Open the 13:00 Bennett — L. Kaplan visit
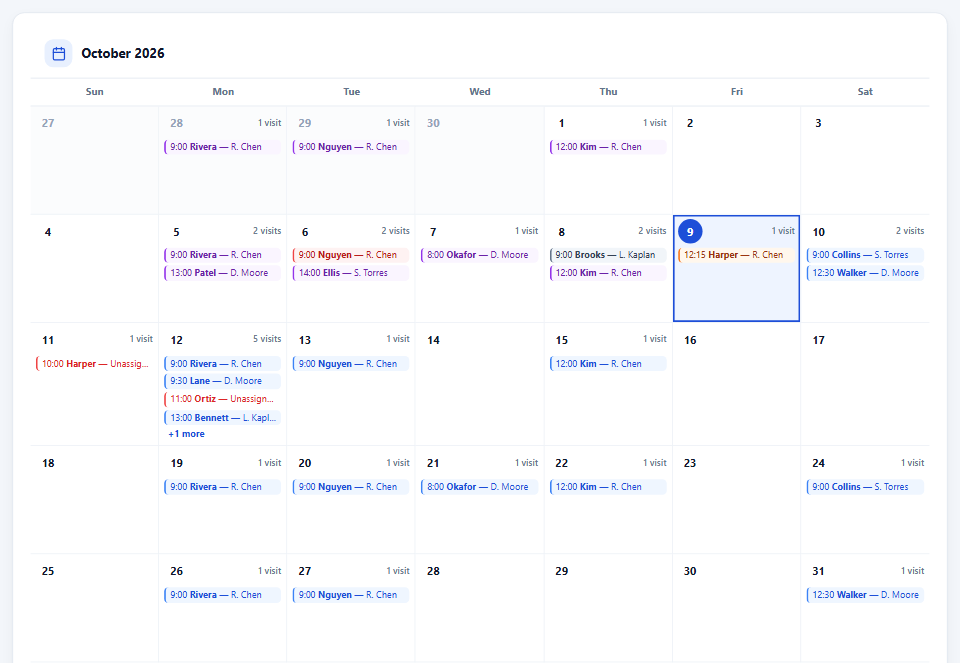The height and width of the screenshot is (663, 960). [222, 418]
